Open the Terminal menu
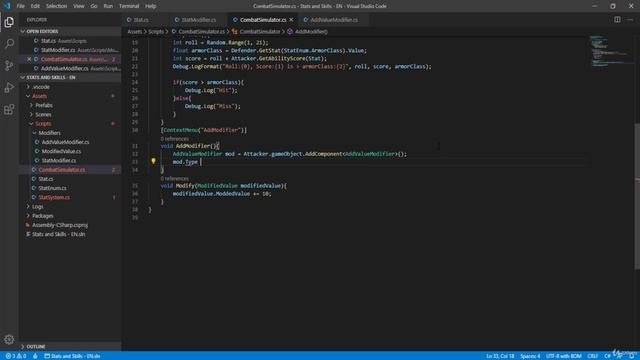Screen dimensions: 640x360 (129, 6)
